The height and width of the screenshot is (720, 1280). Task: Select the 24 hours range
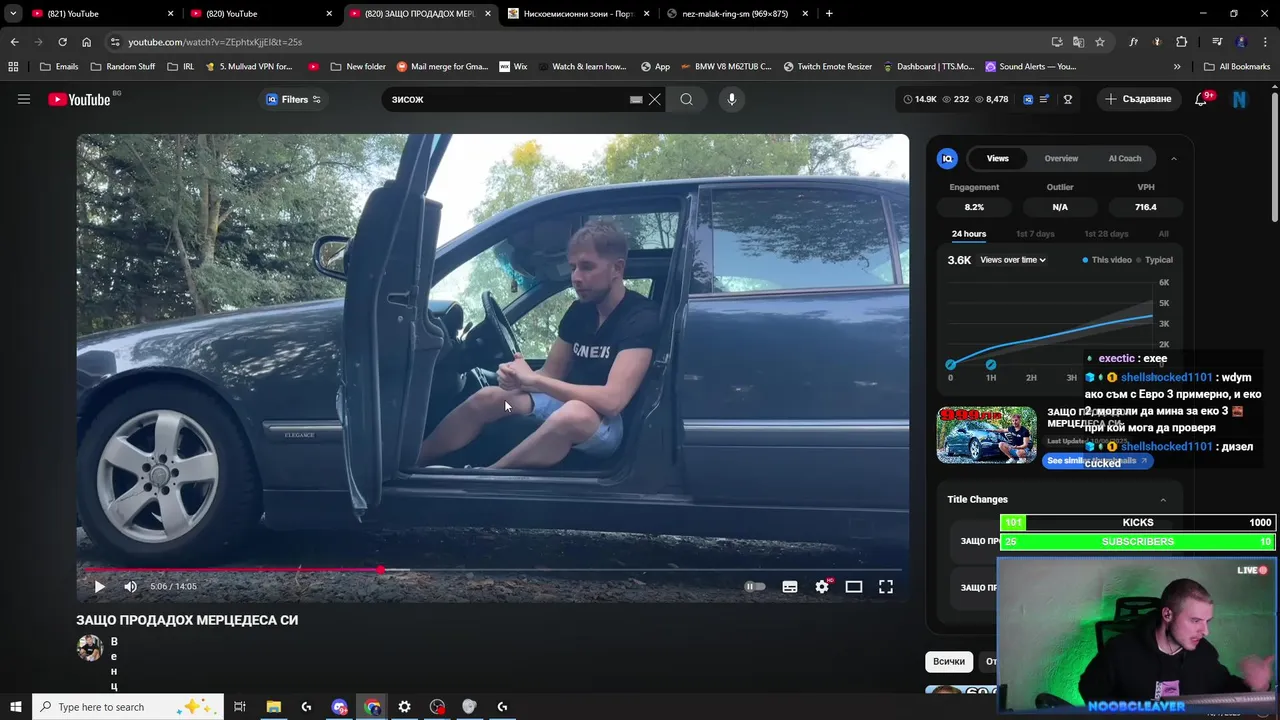[x=969, y=234]
